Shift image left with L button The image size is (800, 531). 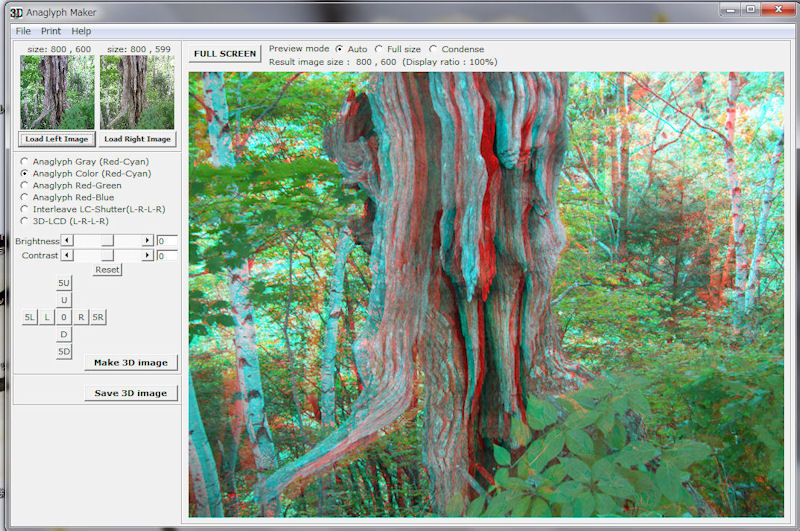46,317
